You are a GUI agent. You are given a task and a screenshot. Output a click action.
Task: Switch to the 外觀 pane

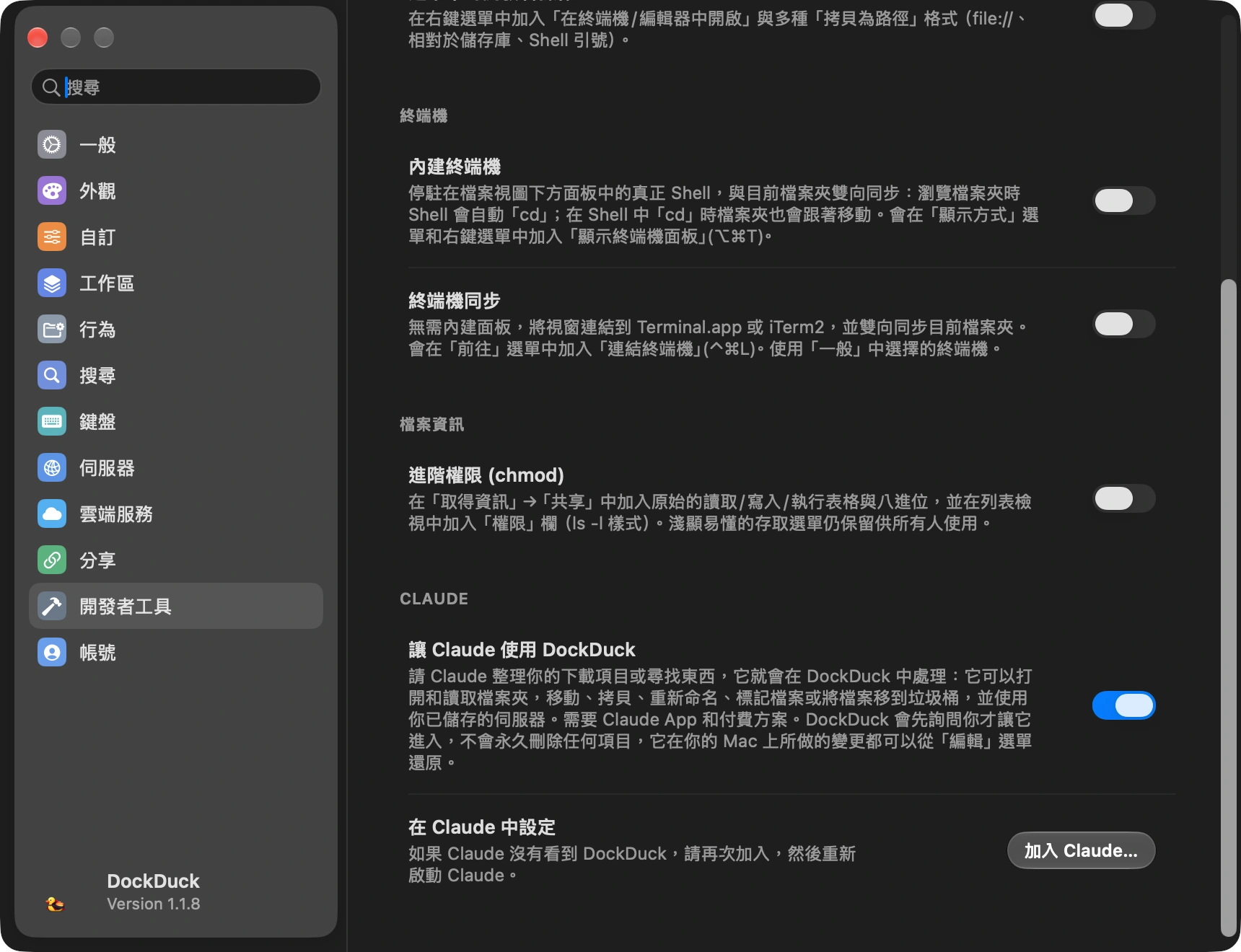[x=176, y=191]
